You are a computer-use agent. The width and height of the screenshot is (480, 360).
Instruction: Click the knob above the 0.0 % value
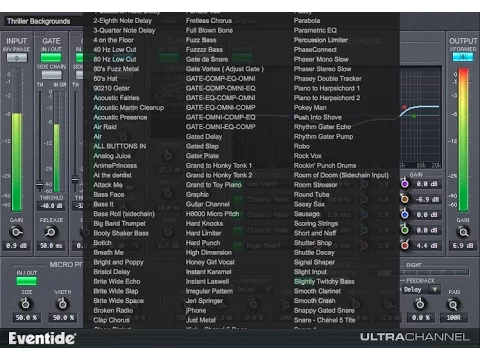420,304
